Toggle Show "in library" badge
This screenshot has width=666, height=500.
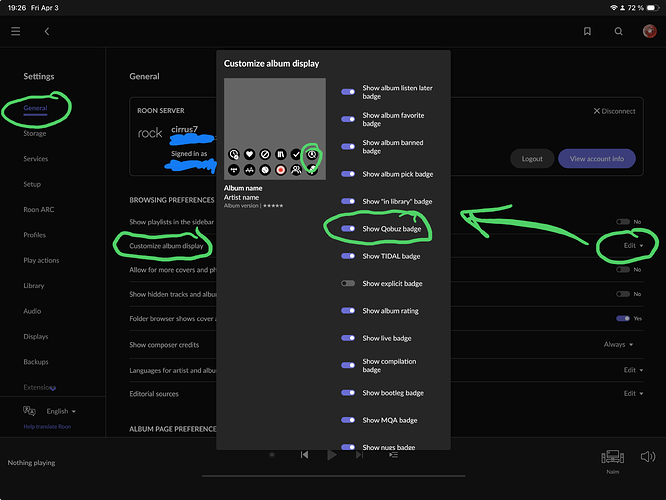coord(348,201)
